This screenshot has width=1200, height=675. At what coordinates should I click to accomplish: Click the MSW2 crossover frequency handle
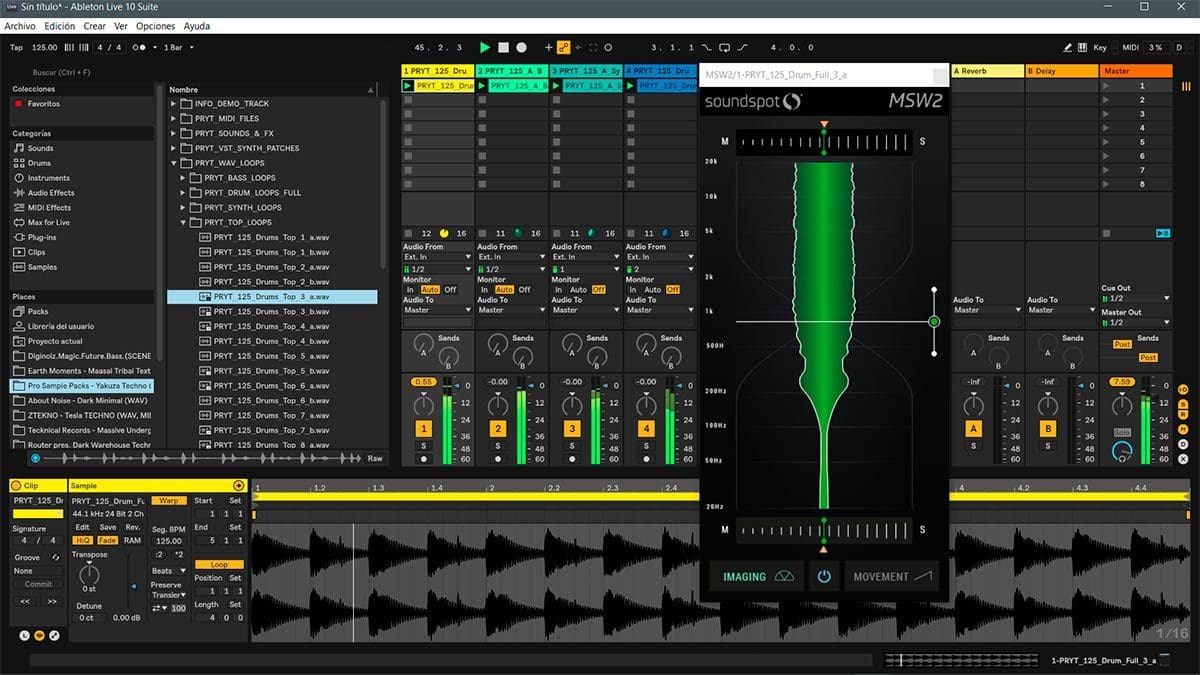[x=934, y=322]
